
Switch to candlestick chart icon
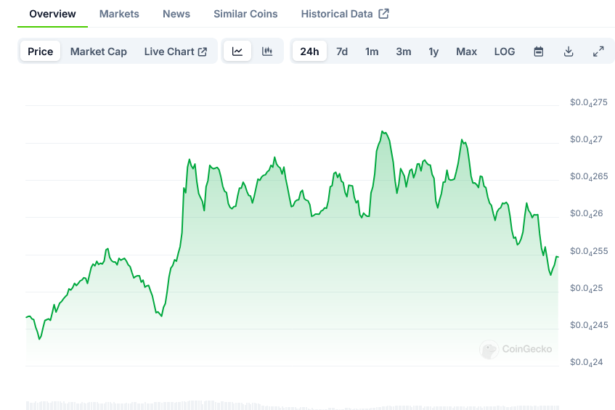pyautogui.click(x=267, y=52)
